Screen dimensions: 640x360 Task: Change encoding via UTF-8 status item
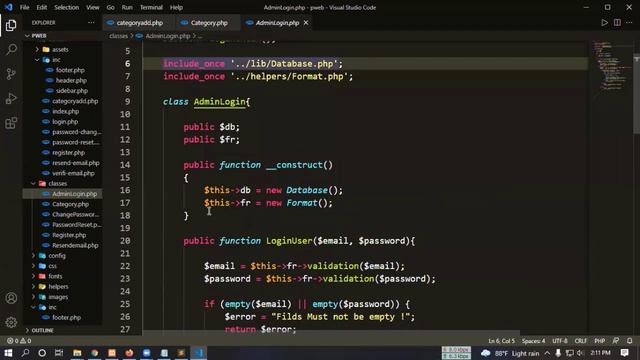point(560,341)
